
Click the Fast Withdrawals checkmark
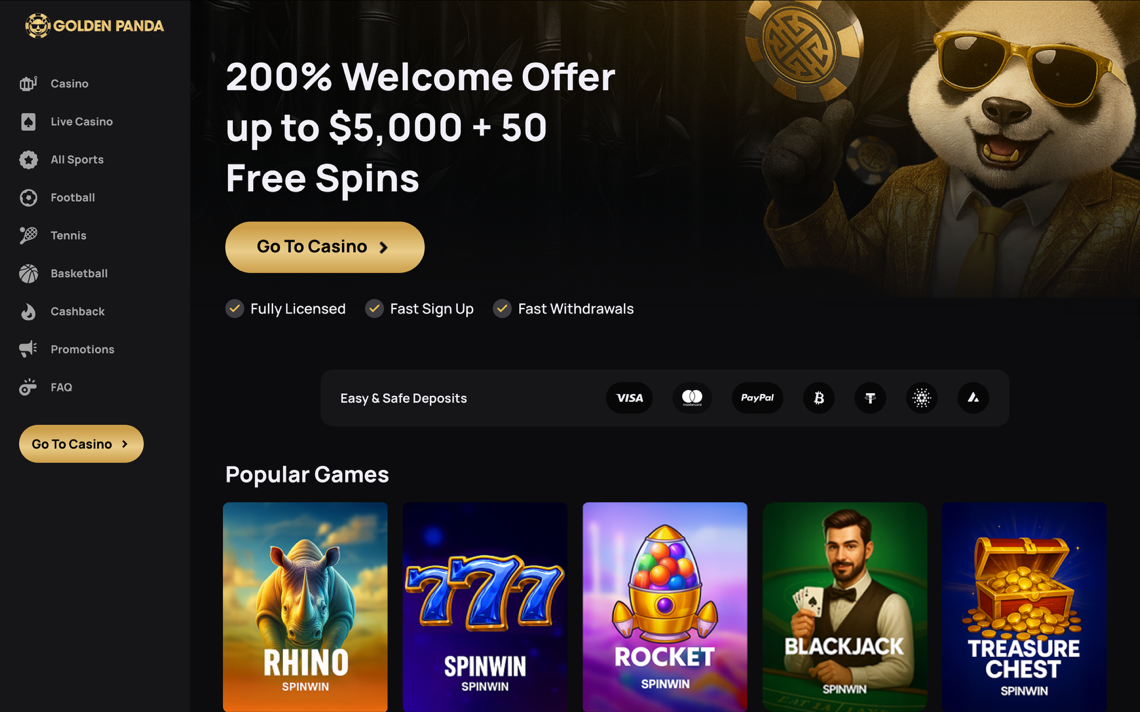click(502, 308)
